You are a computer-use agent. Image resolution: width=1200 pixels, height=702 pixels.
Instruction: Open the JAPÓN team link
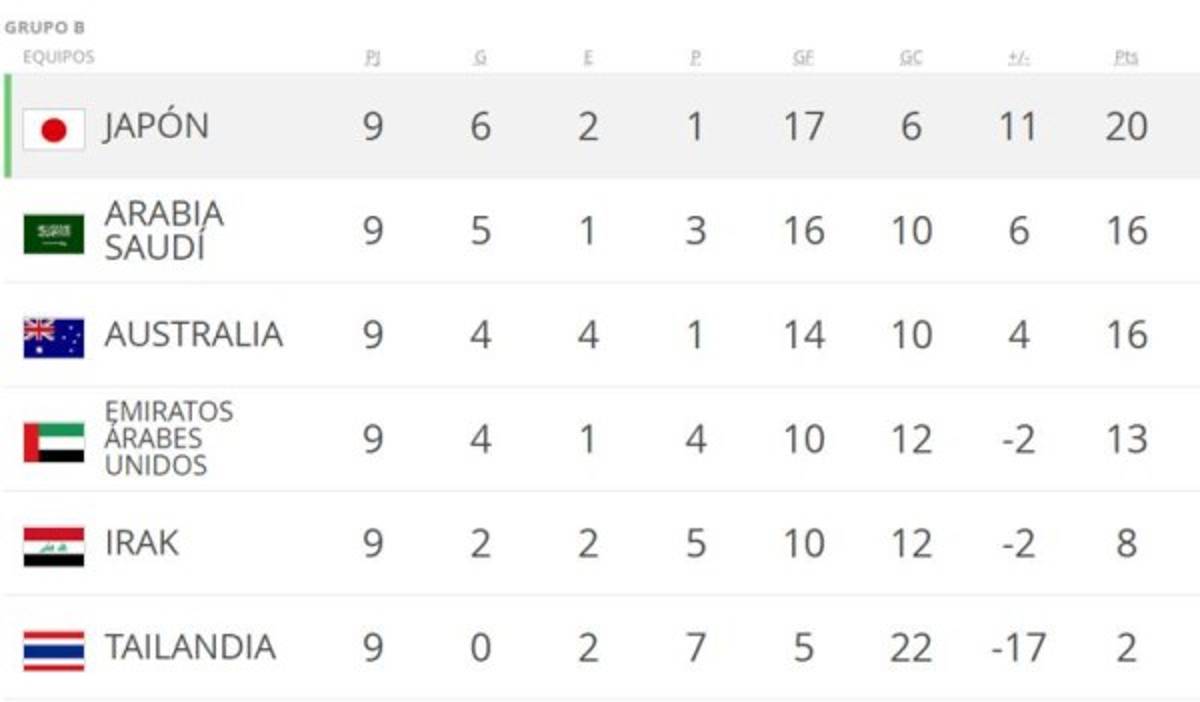[x=156, y=127]
